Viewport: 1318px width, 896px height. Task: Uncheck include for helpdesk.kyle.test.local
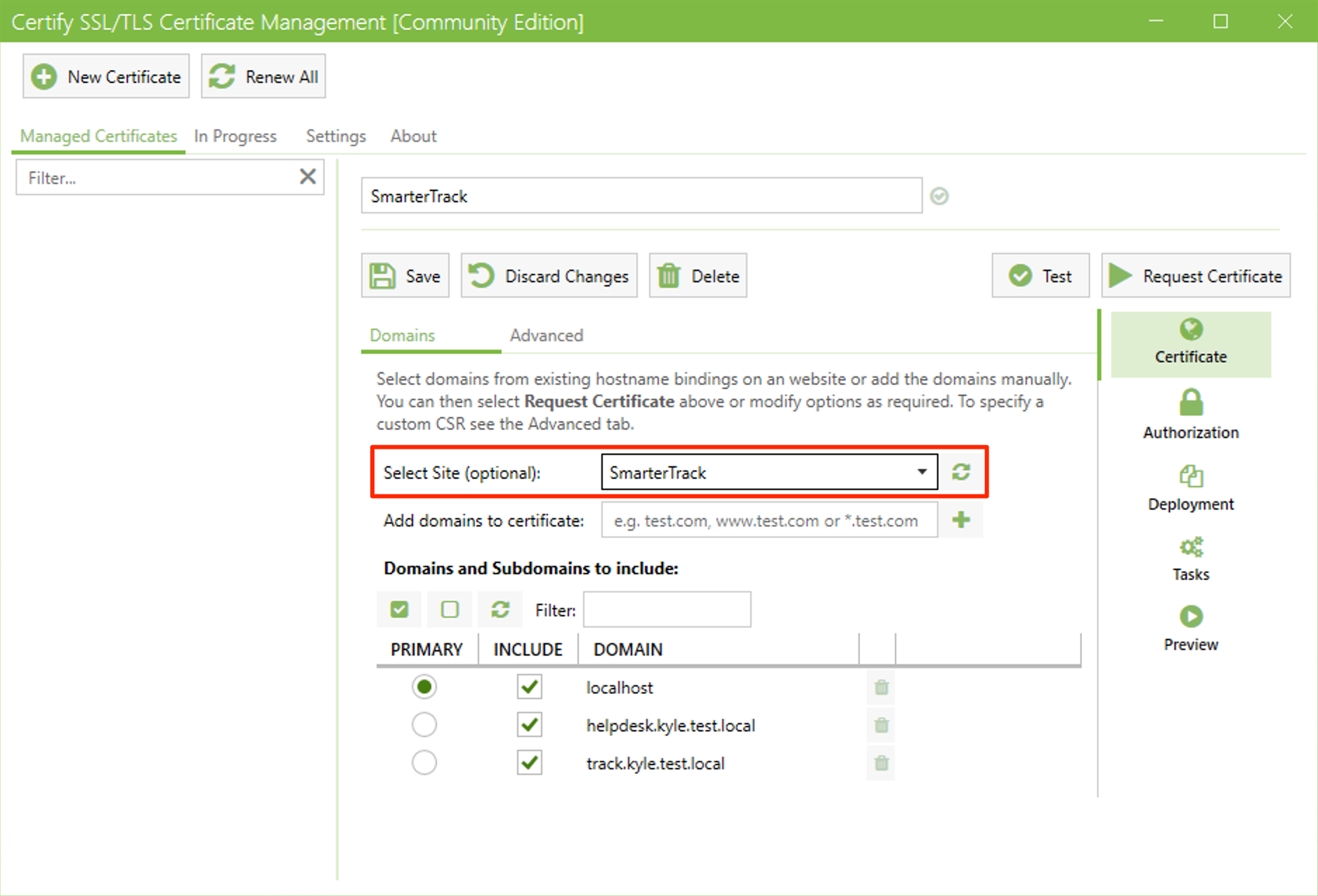pos(530,725)
